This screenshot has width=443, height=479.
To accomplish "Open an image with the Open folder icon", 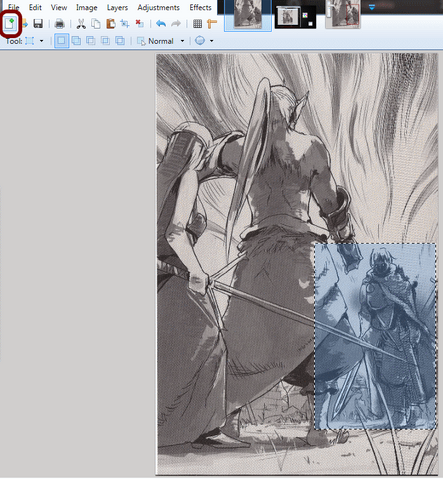I will coord(25,24).
